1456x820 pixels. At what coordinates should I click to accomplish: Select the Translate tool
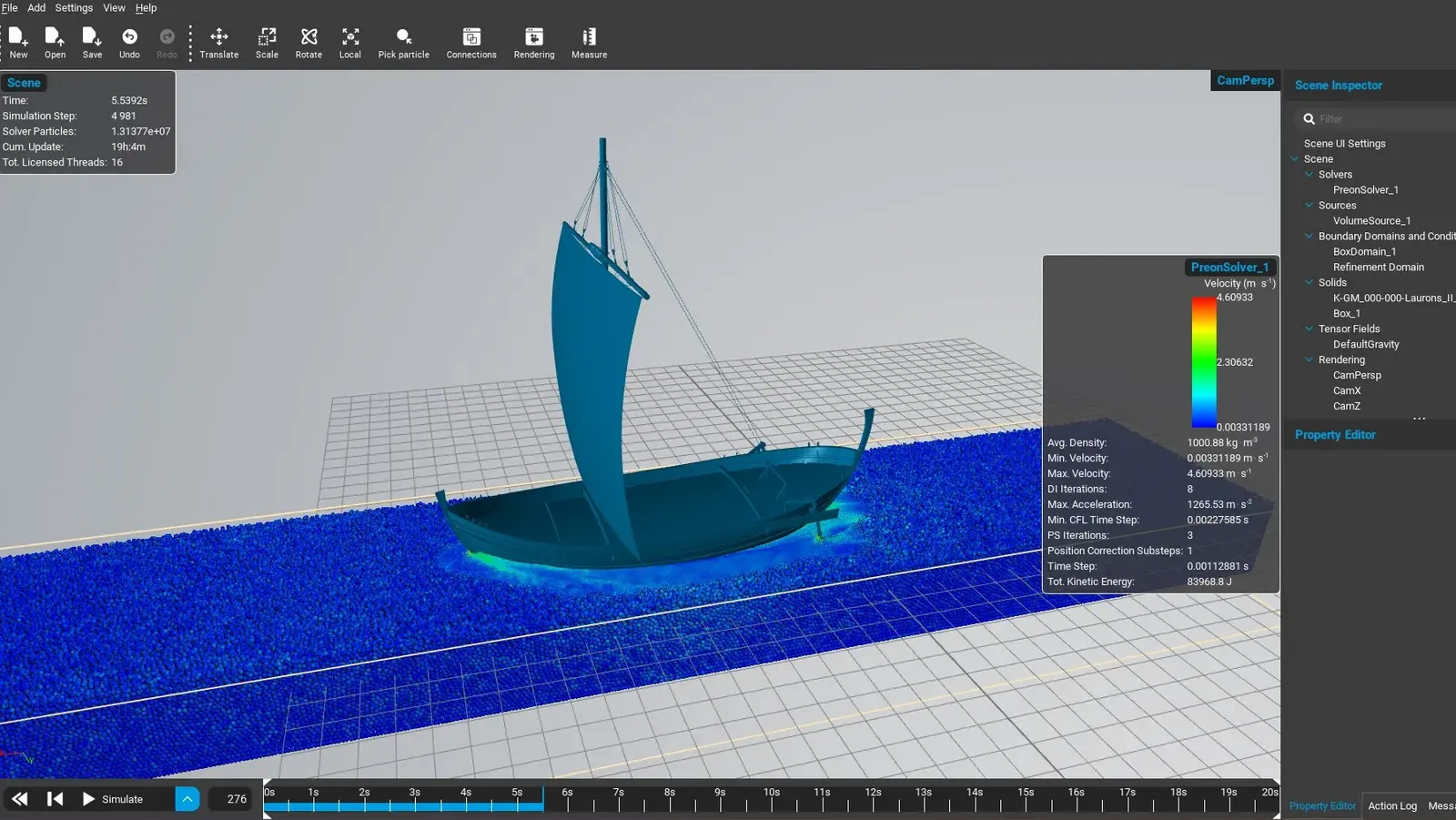pyautogui.click(x=219, y=37)
